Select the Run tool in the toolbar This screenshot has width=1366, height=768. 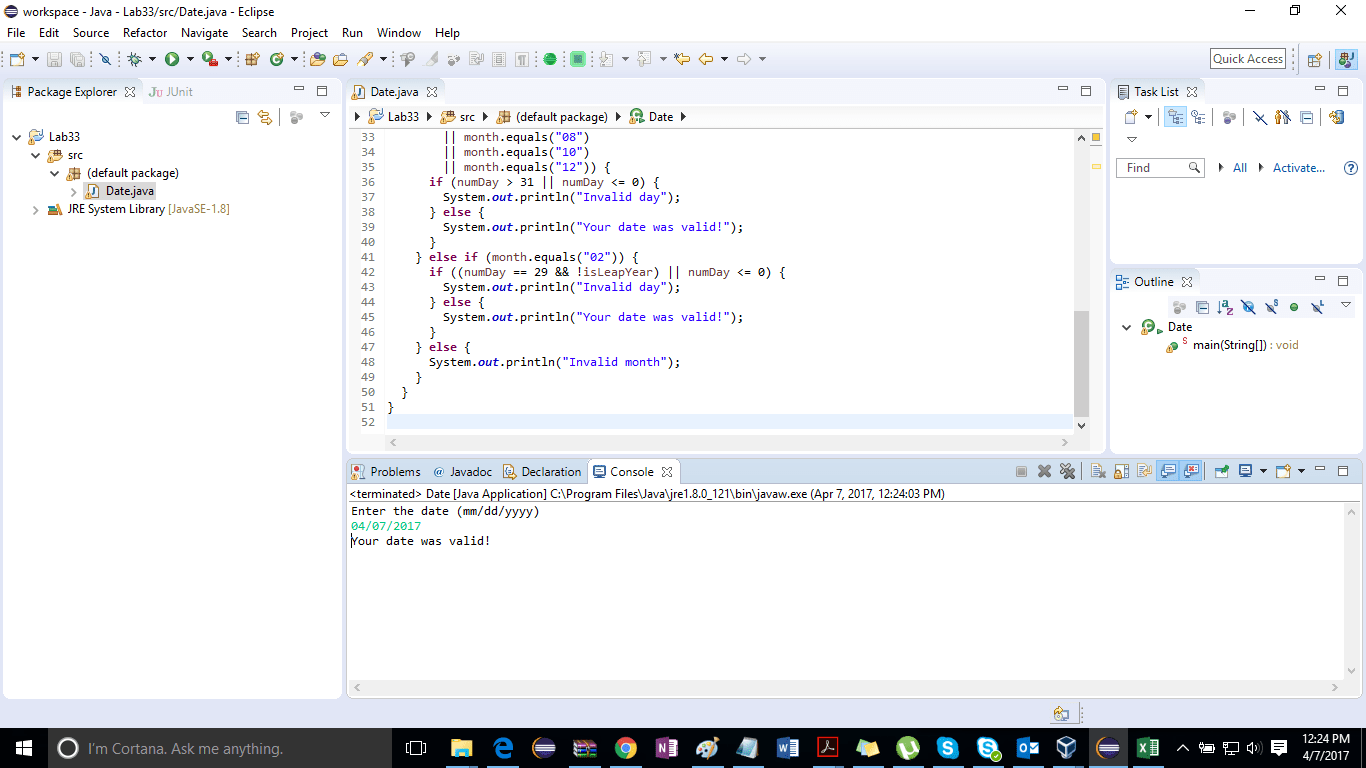pyautogui.click(x=173, y=58)
